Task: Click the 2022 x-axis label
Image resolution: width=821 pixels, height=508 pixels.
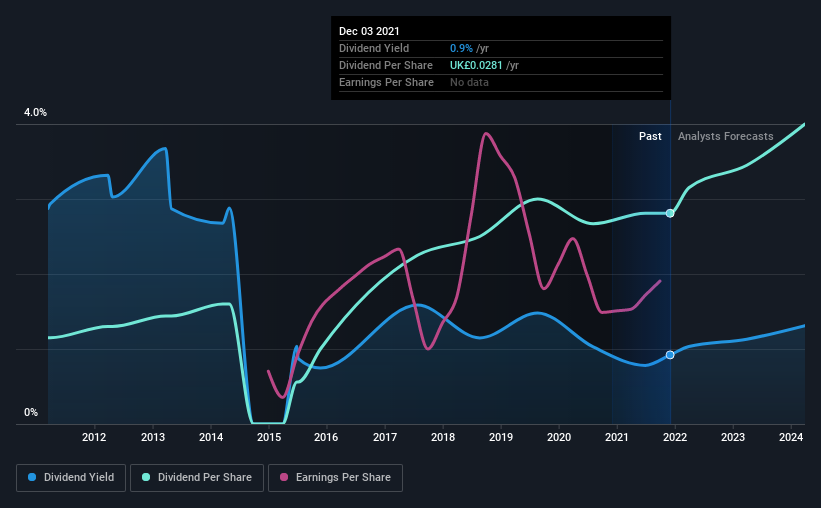Action: click(x=675, y=437)
